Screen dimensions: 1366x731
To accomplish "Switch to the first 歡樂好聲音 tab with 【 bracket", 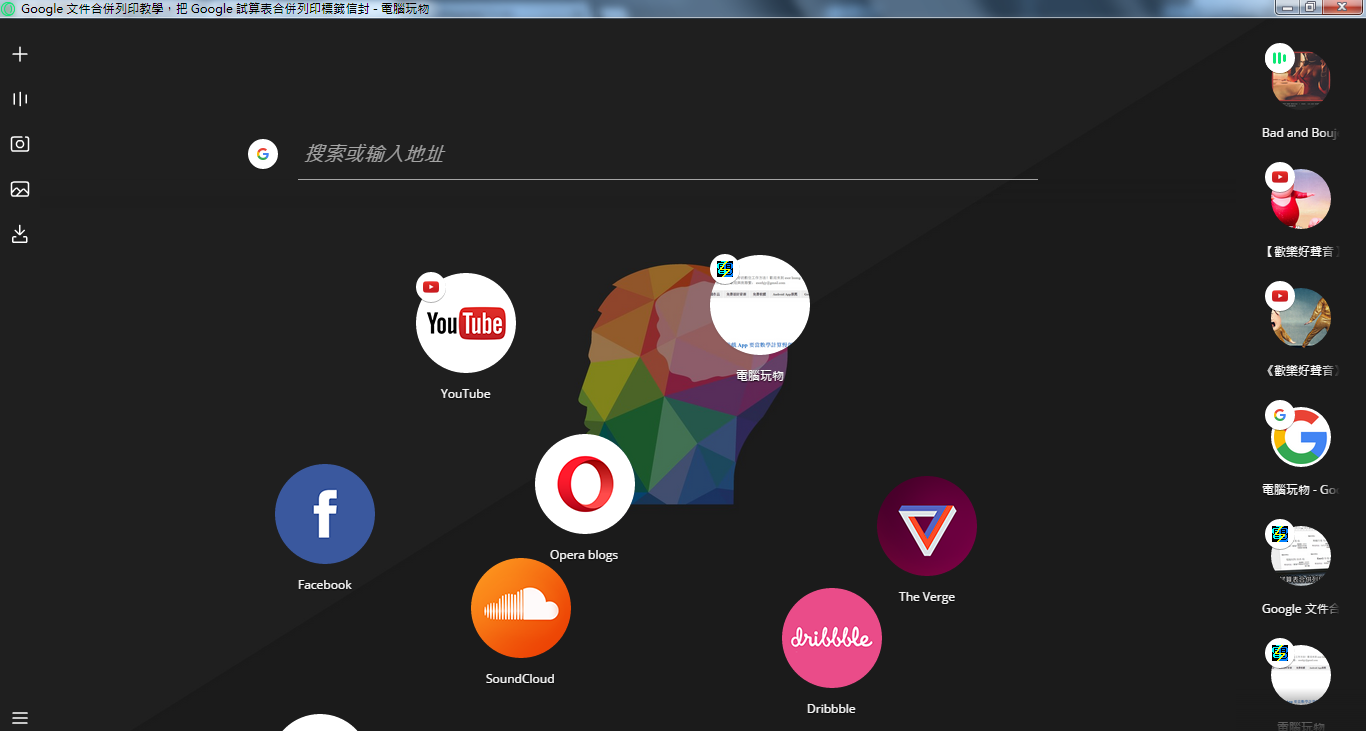I will click(1301, 199).
